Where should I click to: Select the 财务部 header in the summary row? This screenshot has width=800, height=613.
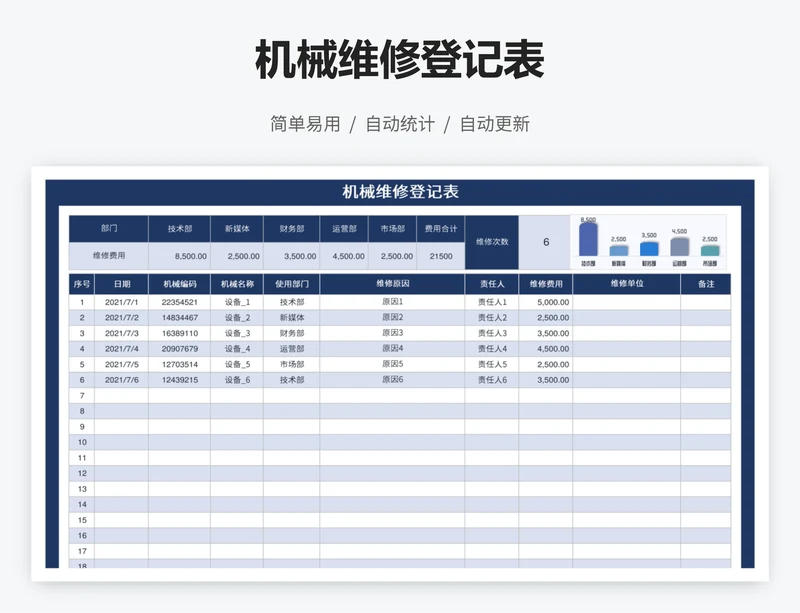(291, 229)
